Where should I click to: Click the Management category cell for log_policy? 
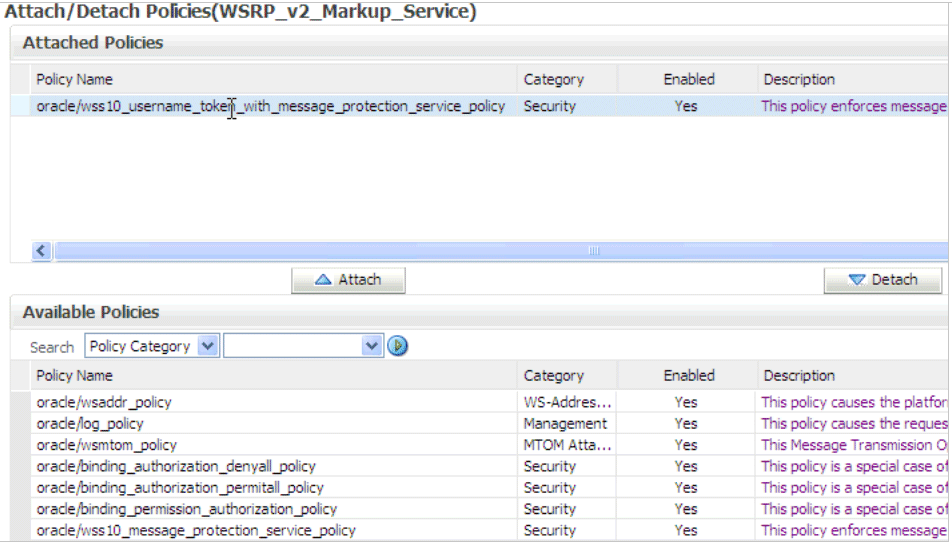567,423
